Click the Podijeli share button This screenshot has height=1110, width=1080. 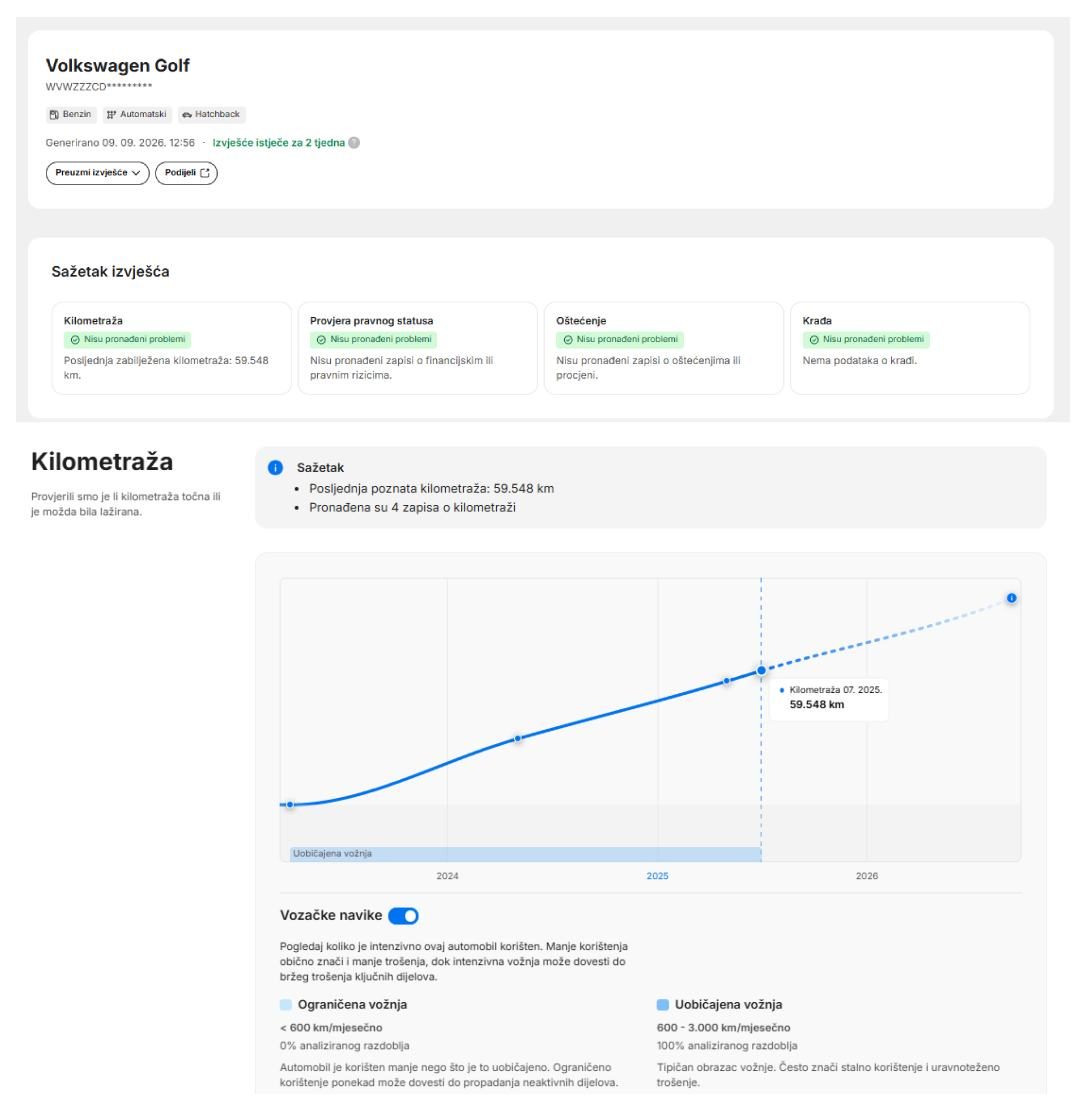click(x=186, y=173)
